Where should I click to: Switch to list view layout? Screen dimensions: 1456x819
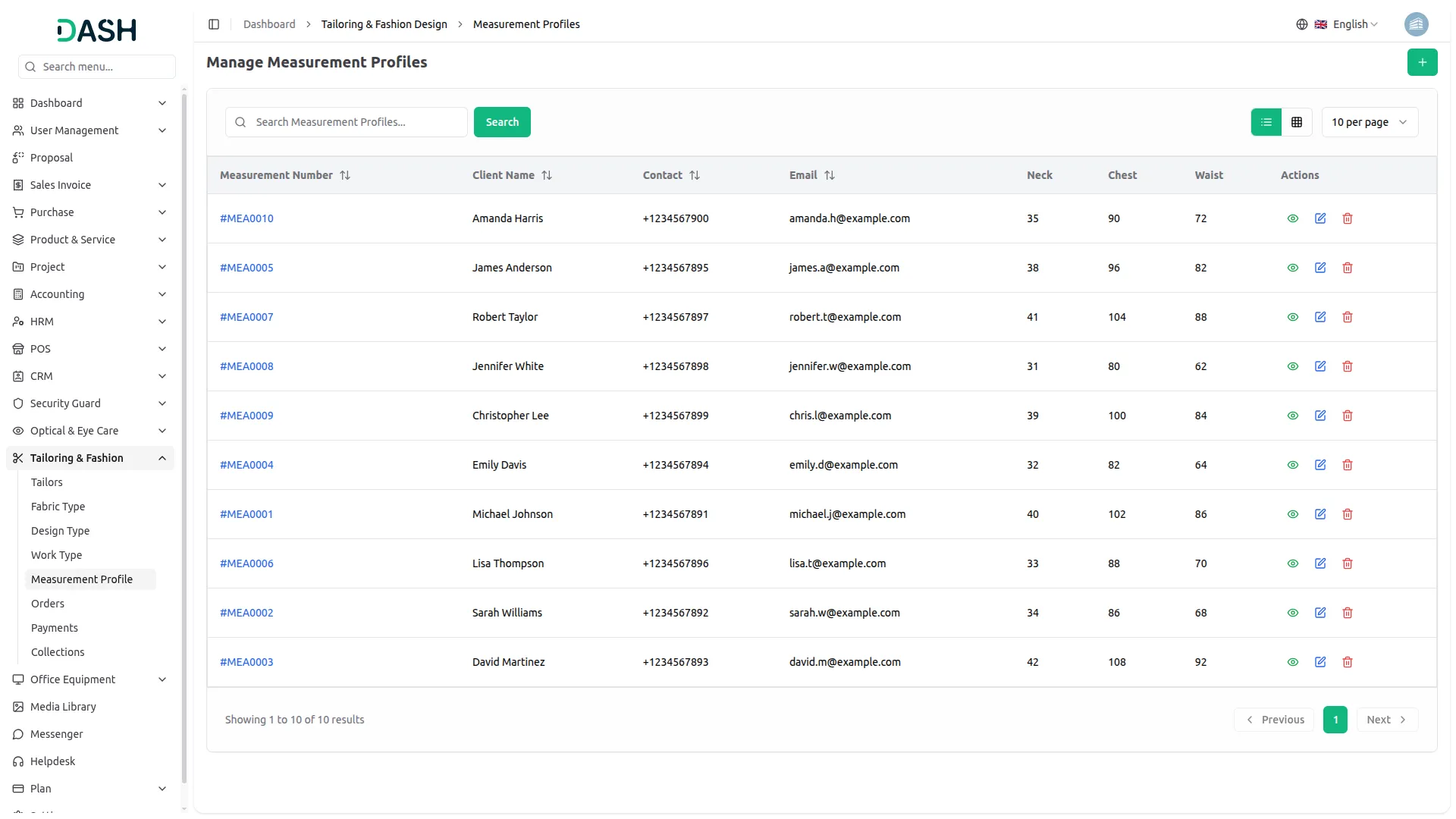(1266, 122)
